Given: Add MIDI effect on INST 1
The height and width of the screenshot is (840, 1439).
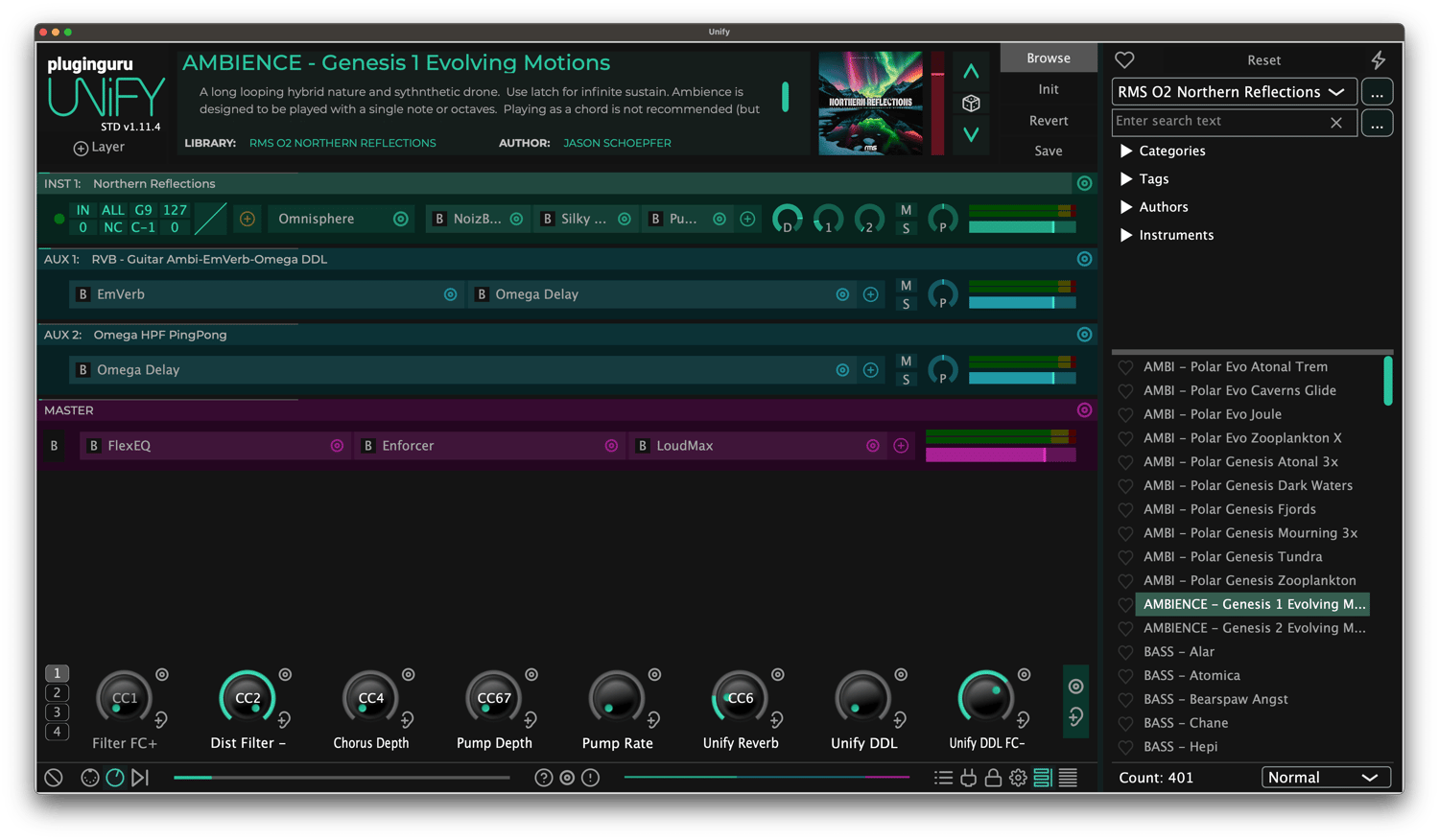Looking at the screenshot, I should point(248,220).
